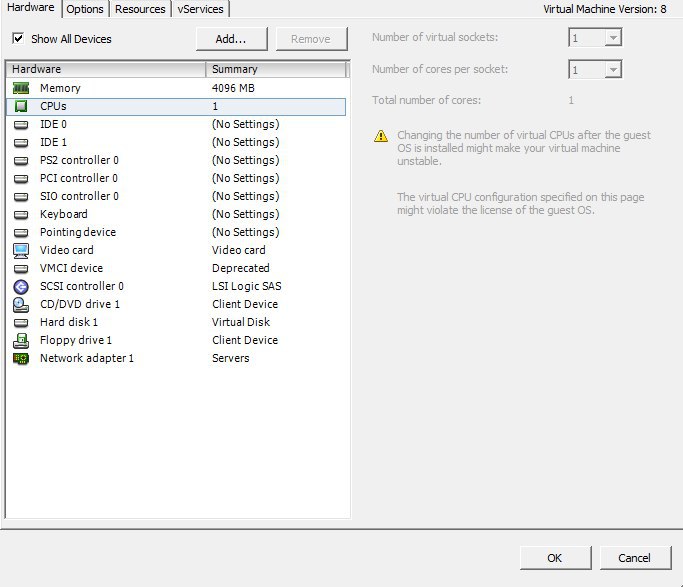The height and width of the screenshot is (587, 683).
Task: Select the Network adapter 1 label
Action: [x=87, y=358]
